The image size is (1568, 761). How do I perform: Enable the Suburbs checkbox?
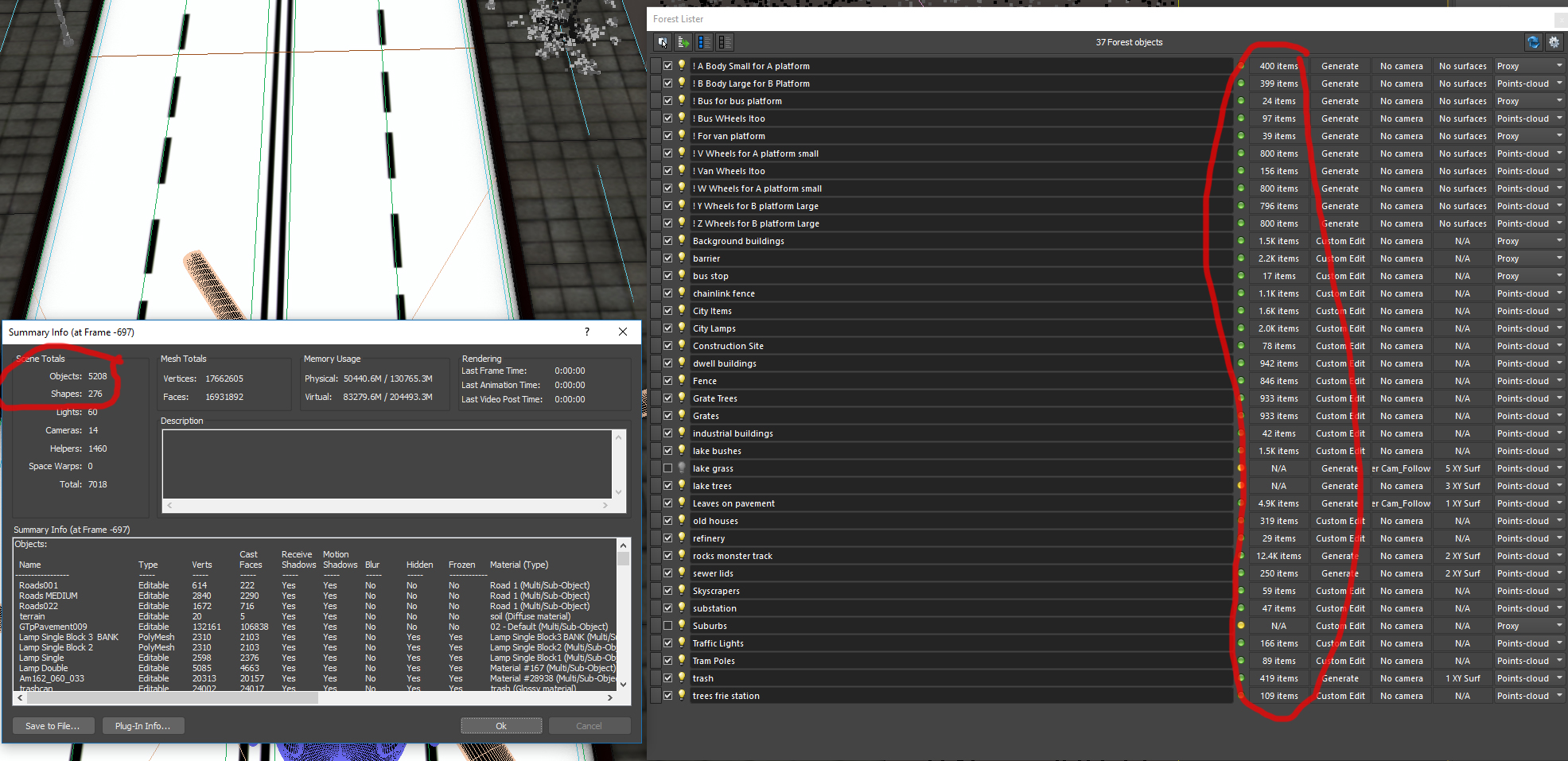pos(667,626)
